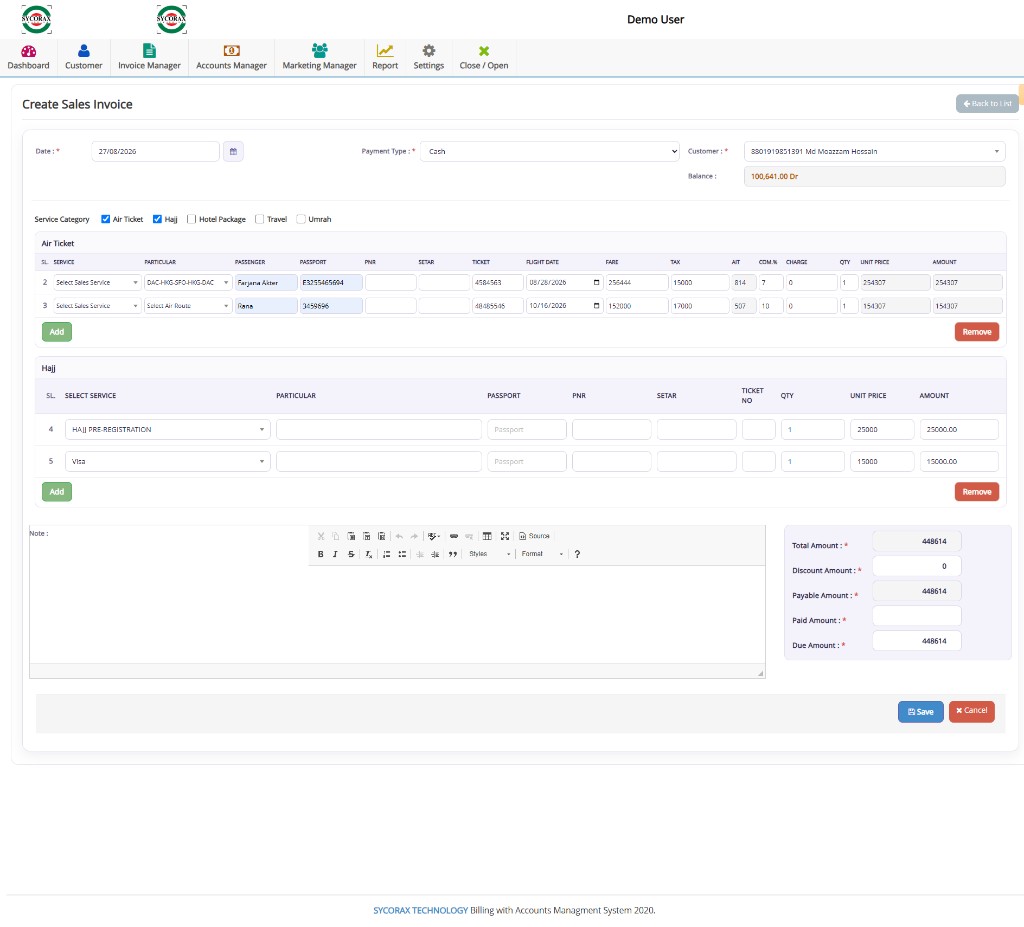
Task: Open the spell checker tool in the editor
Action: tap(434, 536)
